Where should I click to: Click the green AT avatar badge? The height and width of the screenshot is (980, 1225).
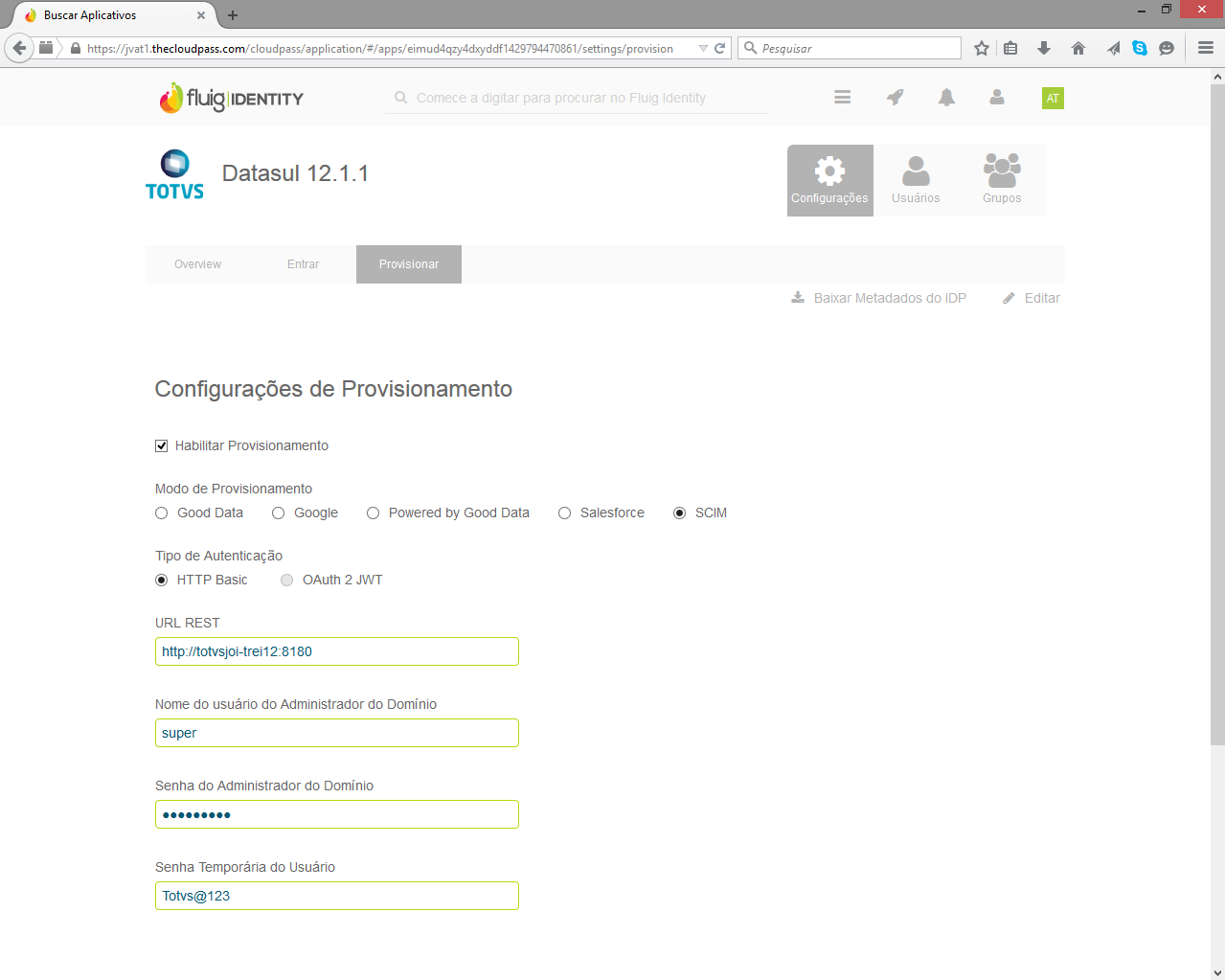(1053, 98)
